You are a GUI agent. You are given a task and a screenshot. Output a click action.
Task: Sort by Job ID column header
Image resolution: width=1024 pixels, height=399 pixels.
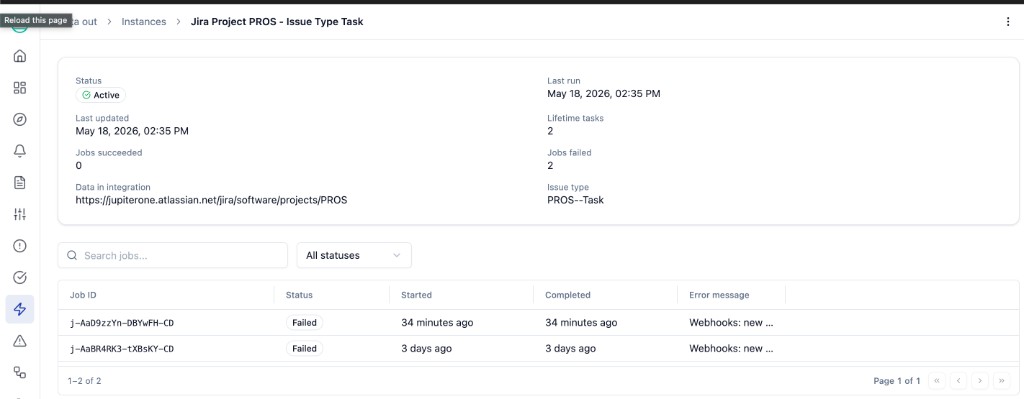[83, 295]
